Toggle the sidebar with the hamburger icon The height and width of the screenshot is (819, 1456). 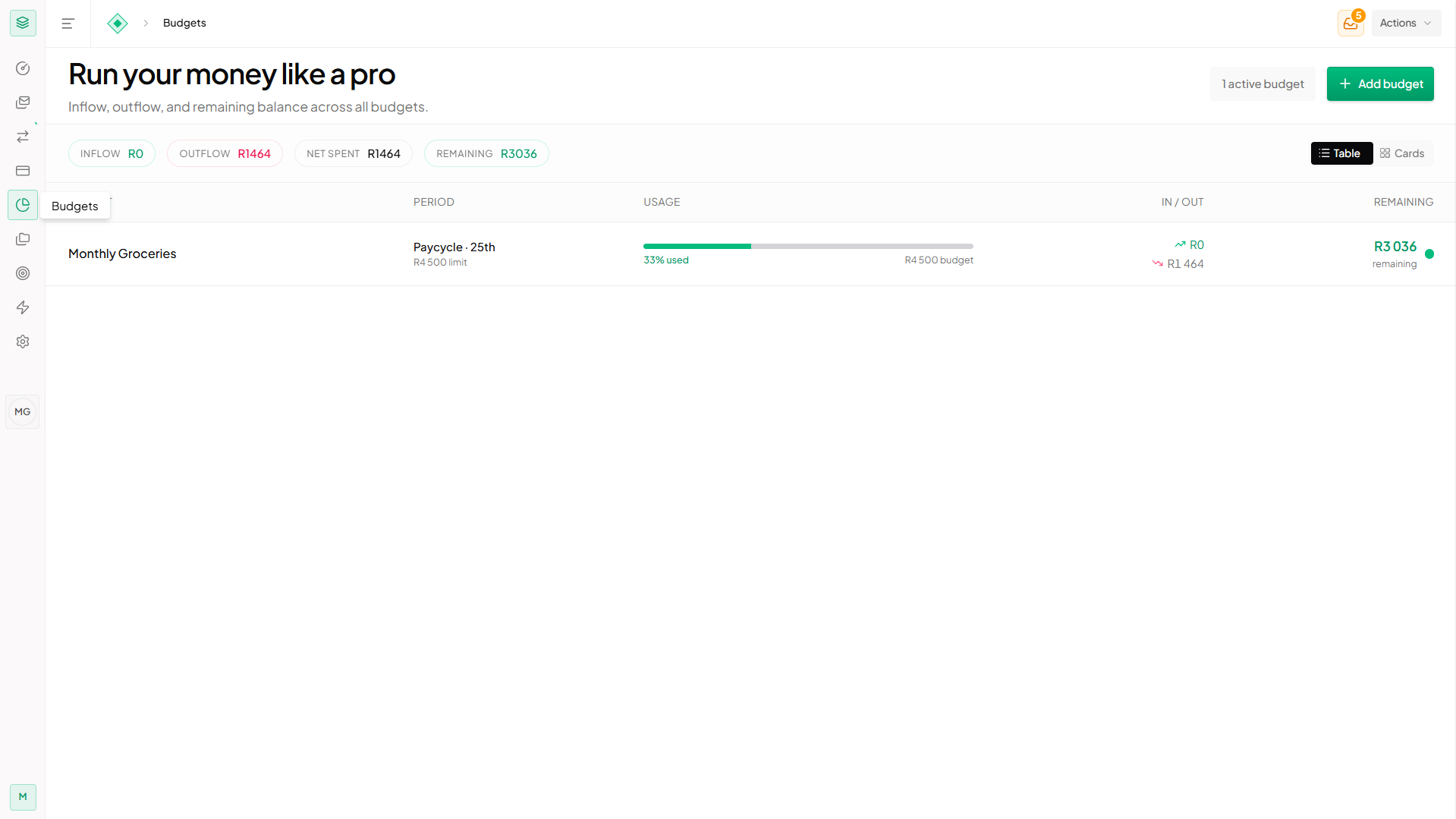coord(67,23)
